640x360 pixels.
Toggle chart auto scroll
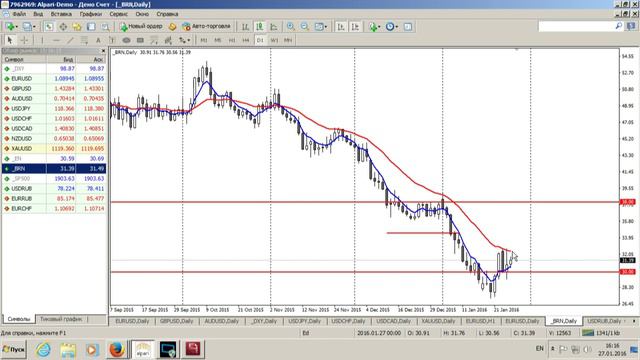click(341, 27)
